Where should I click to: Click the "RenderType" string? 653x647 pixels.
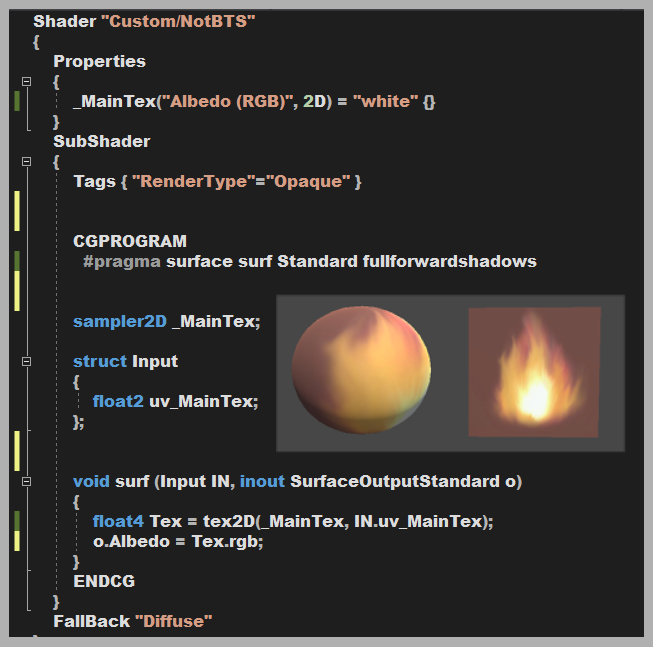194,182
